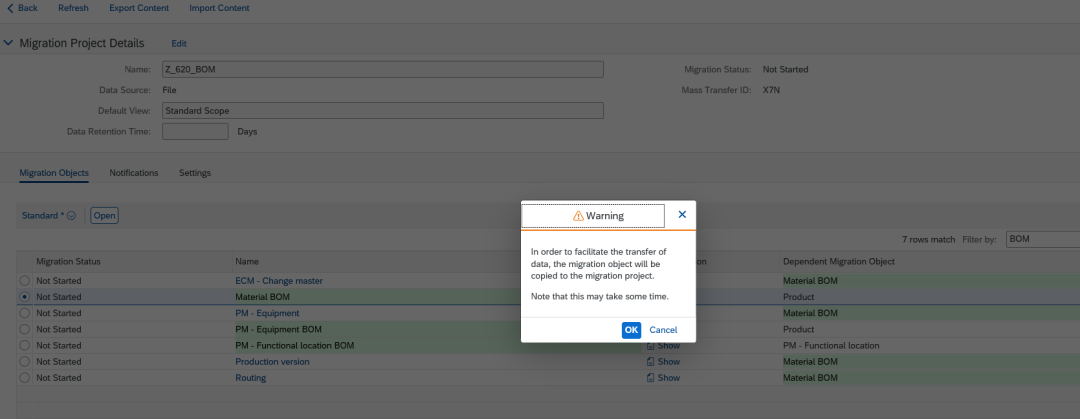Click the Open button
1080x419 pixels.
pyautogui.click(x=104, y=216)
